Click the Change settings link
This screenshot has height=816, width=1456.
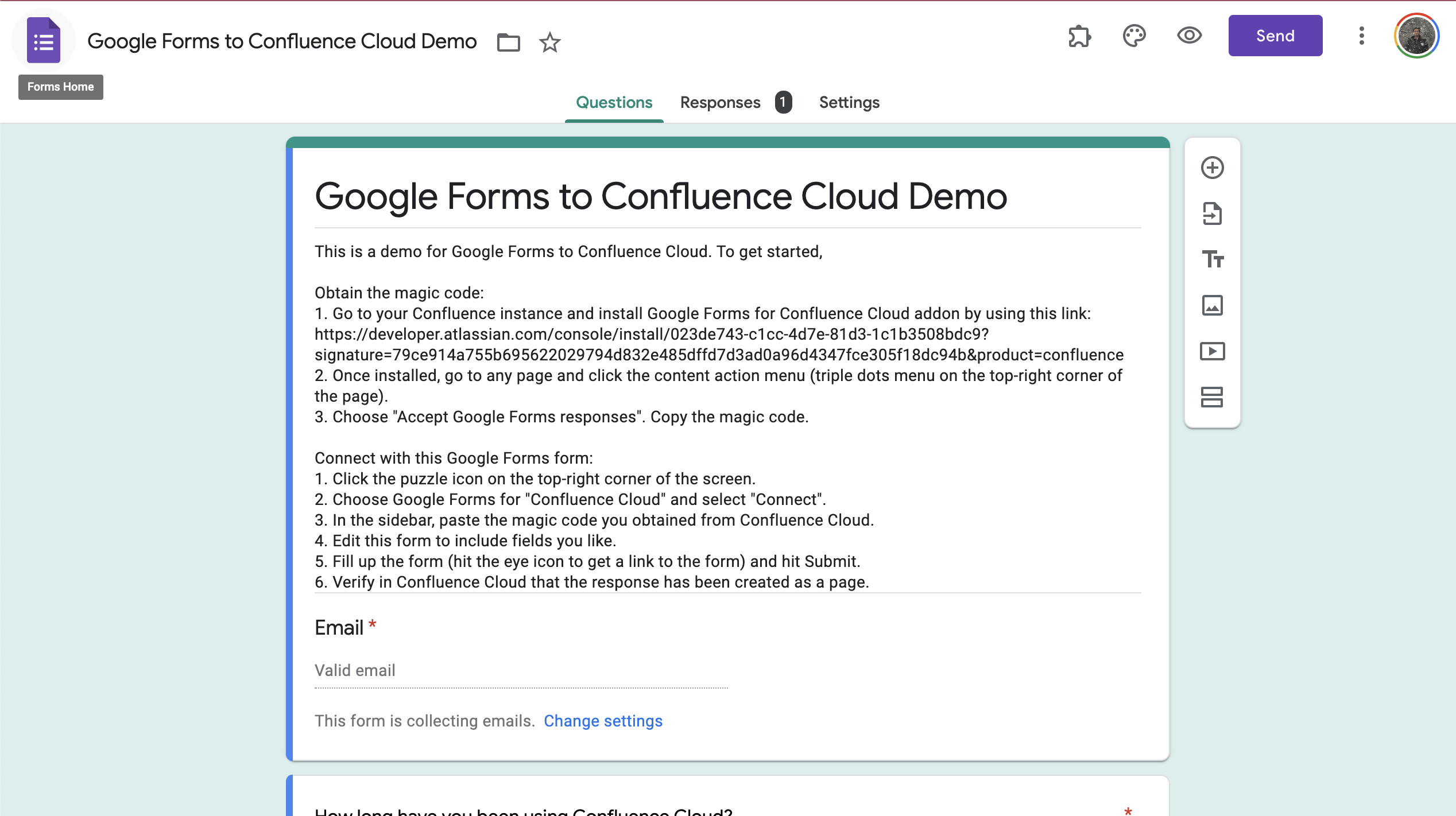point(603,721)
